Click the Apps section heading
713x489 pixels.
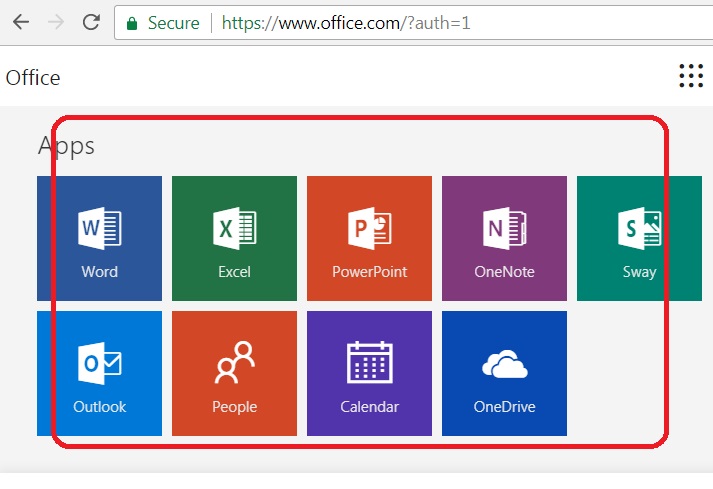coord(66,146)
